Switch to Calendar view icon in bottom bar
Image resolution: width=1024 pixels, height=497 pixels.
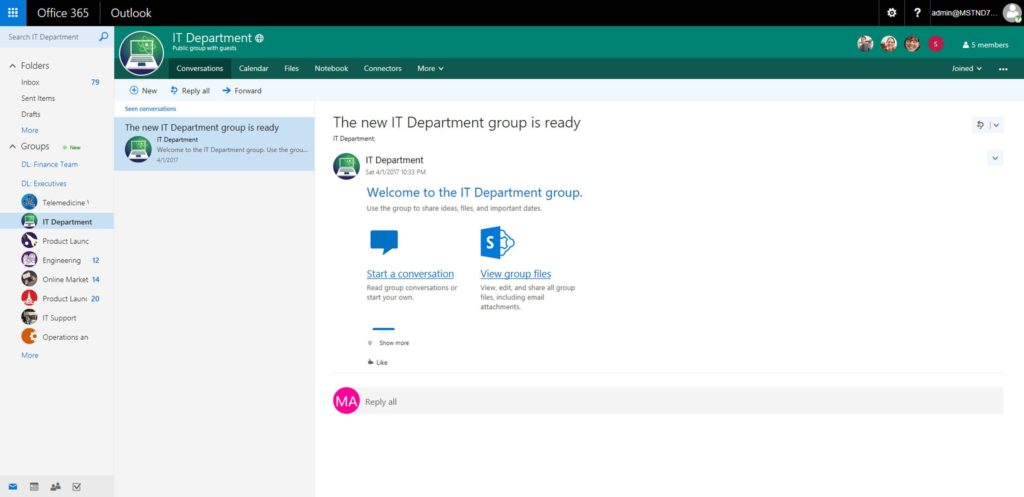35,486
